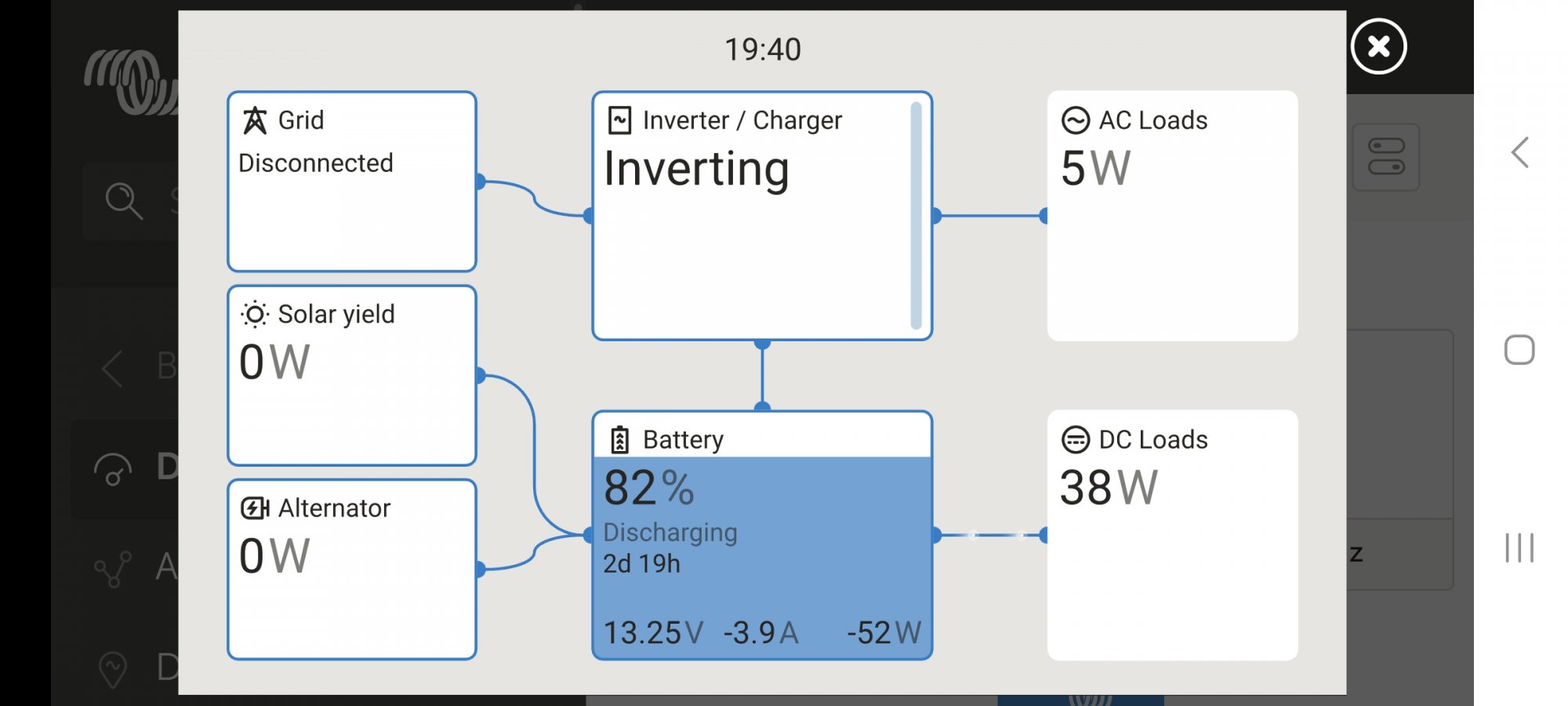
Task: Click the Inverter / Charger icon
Action: (x=619, y=120)
